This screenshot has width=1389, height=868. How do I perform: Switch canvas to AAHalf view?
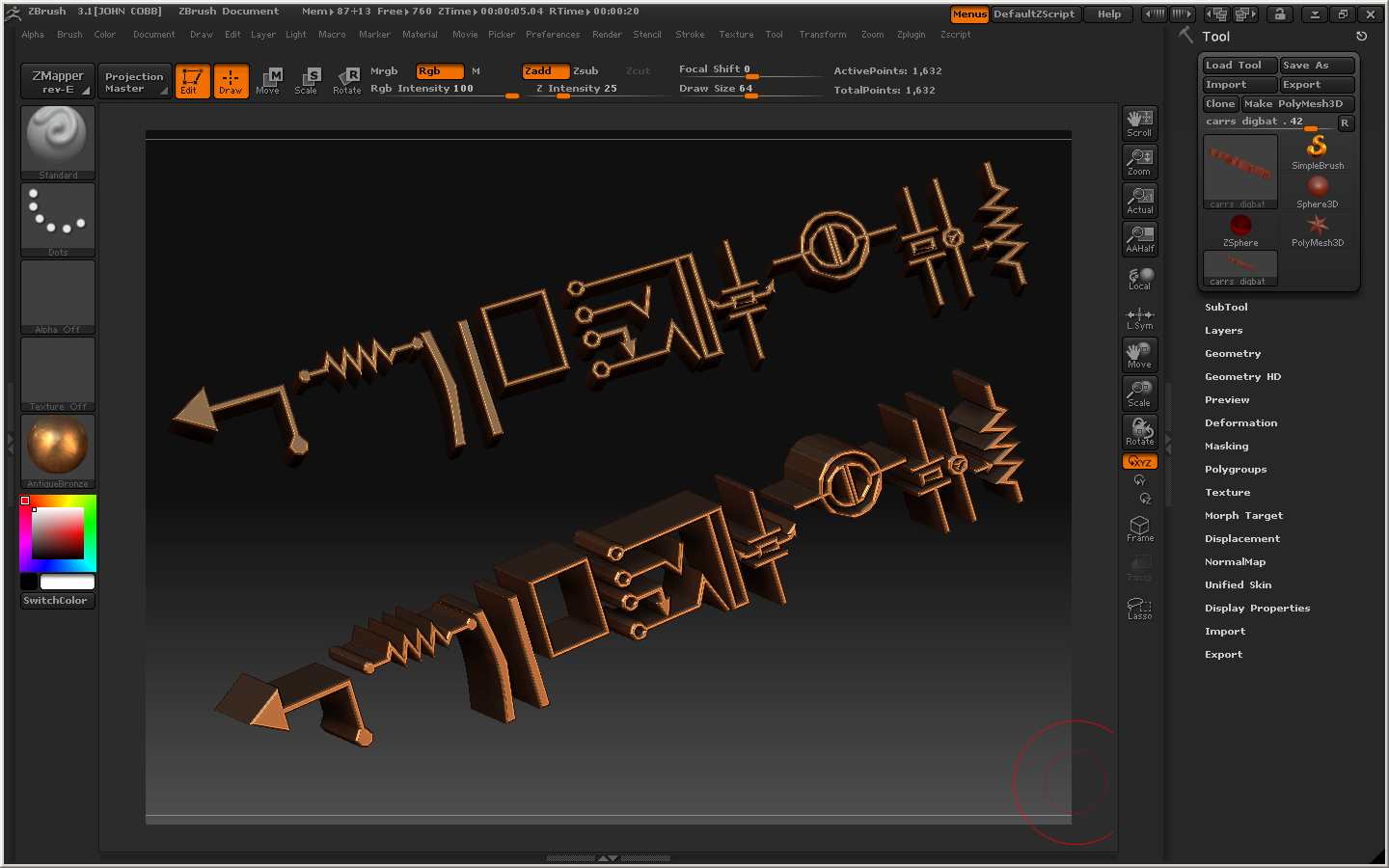pos(1140,239)
